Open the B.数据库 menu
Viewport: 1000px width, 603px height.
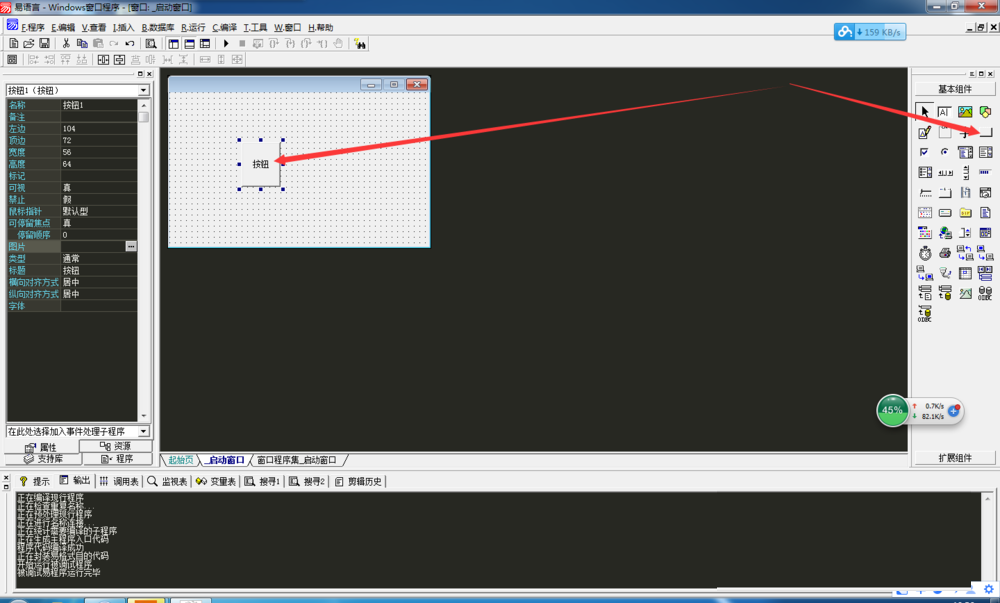(158, 27)
